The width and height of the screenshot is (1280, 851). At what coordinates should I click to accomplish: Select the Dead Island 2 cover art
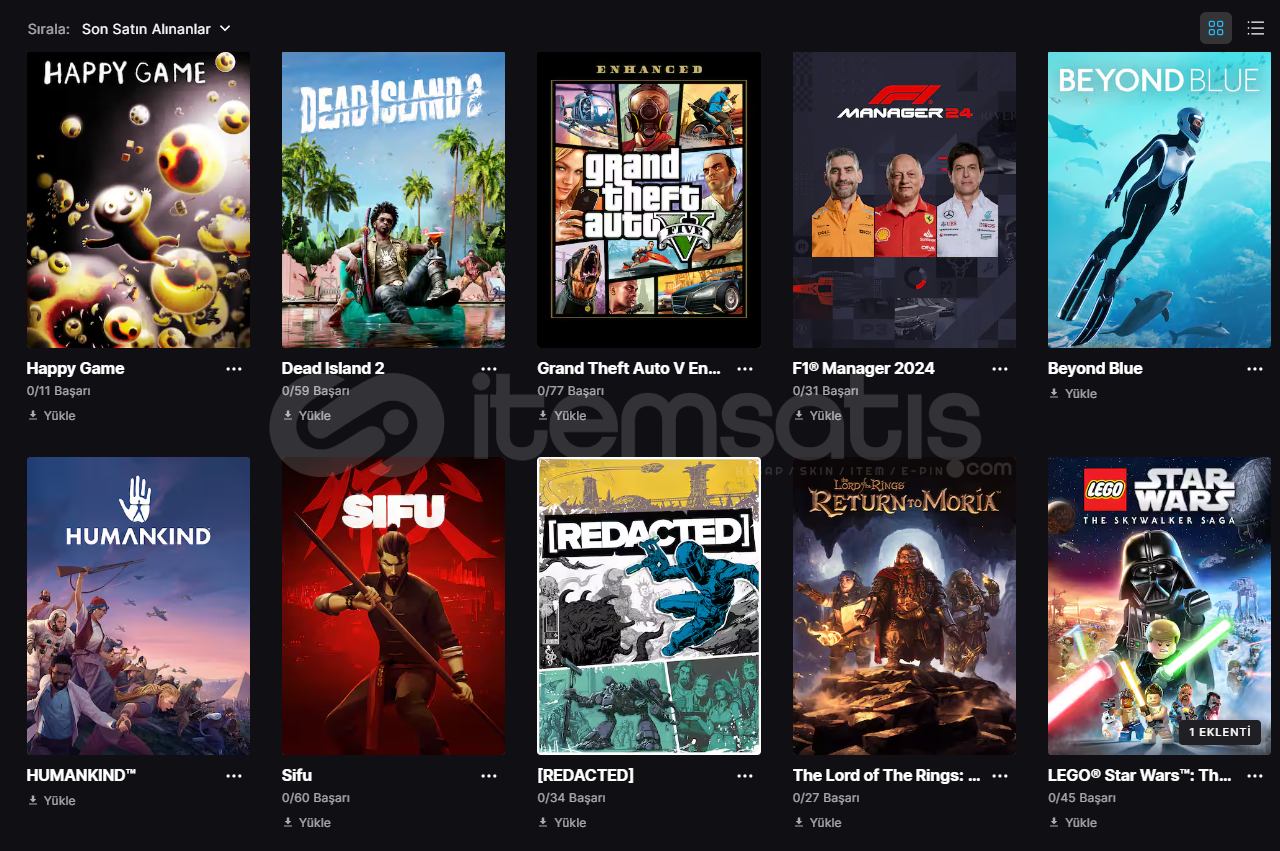[x=393, y=200]
